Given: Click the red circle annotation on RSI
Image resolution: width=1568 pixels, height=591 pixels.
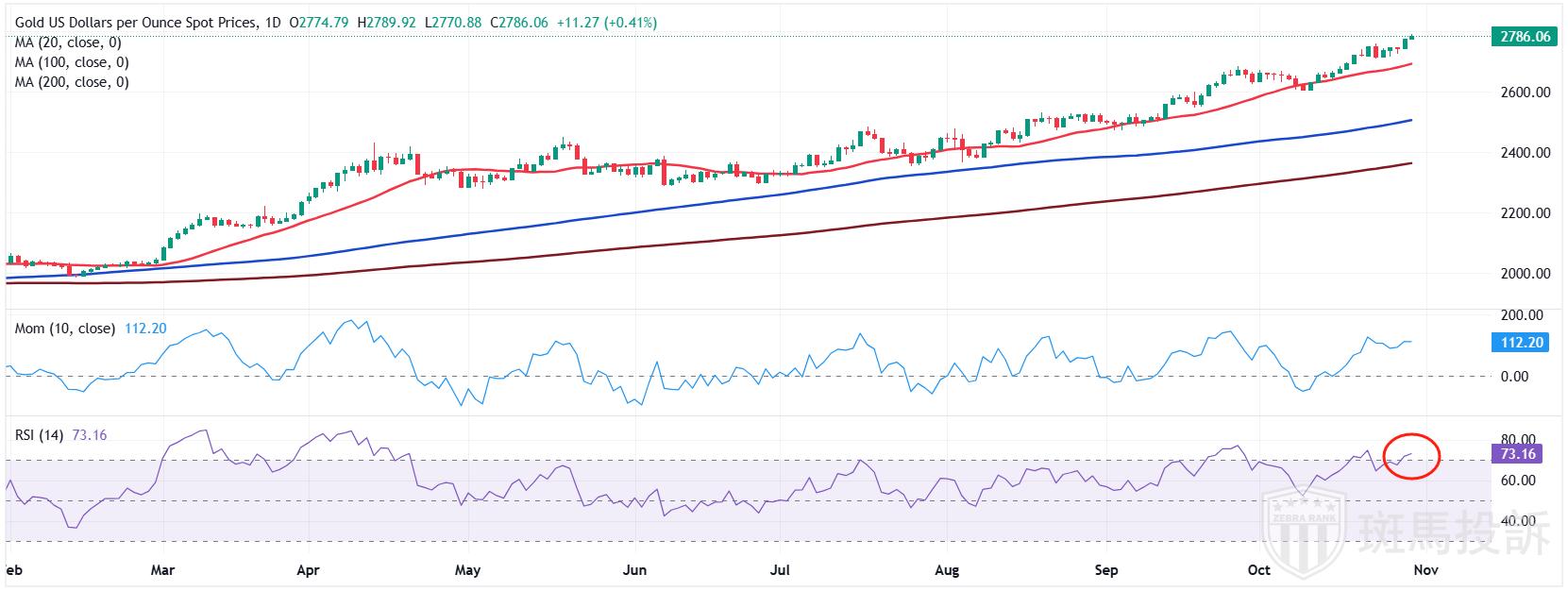Looking at the screenshot, I should (x=1411, y=455).
